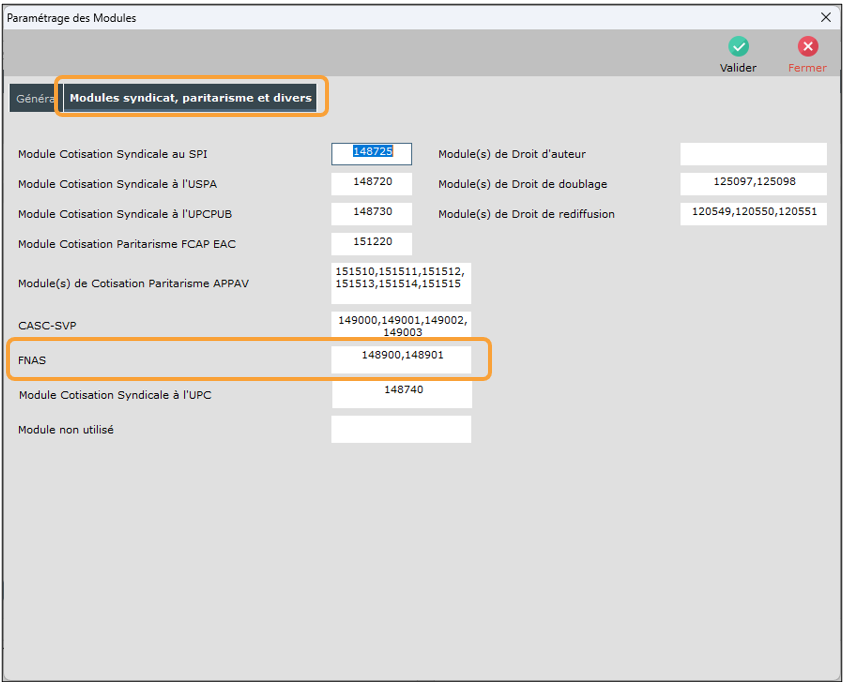Click the empty Droit d'auteur field
The image size is (843, 682).
point(753,154)
